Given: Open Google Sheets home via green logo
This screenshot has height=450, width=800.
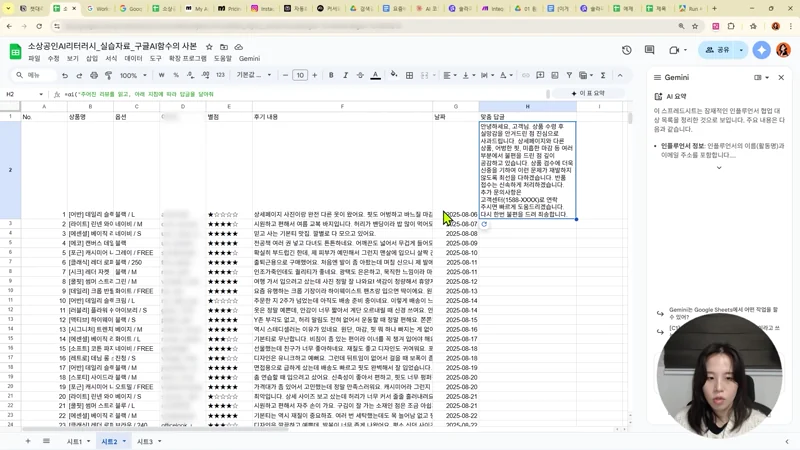Looking at the screenshot, I should 15,51.
